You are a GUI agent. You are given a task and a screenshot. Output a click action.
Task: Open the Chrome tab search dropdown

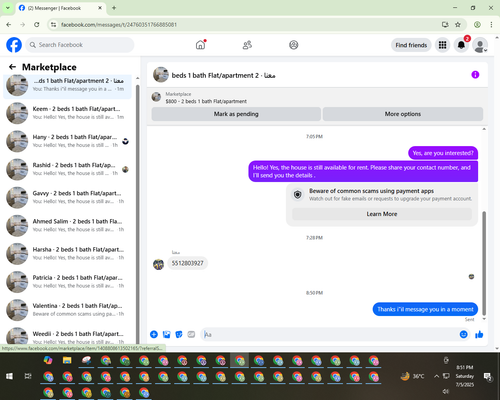[x=7, y=8]
